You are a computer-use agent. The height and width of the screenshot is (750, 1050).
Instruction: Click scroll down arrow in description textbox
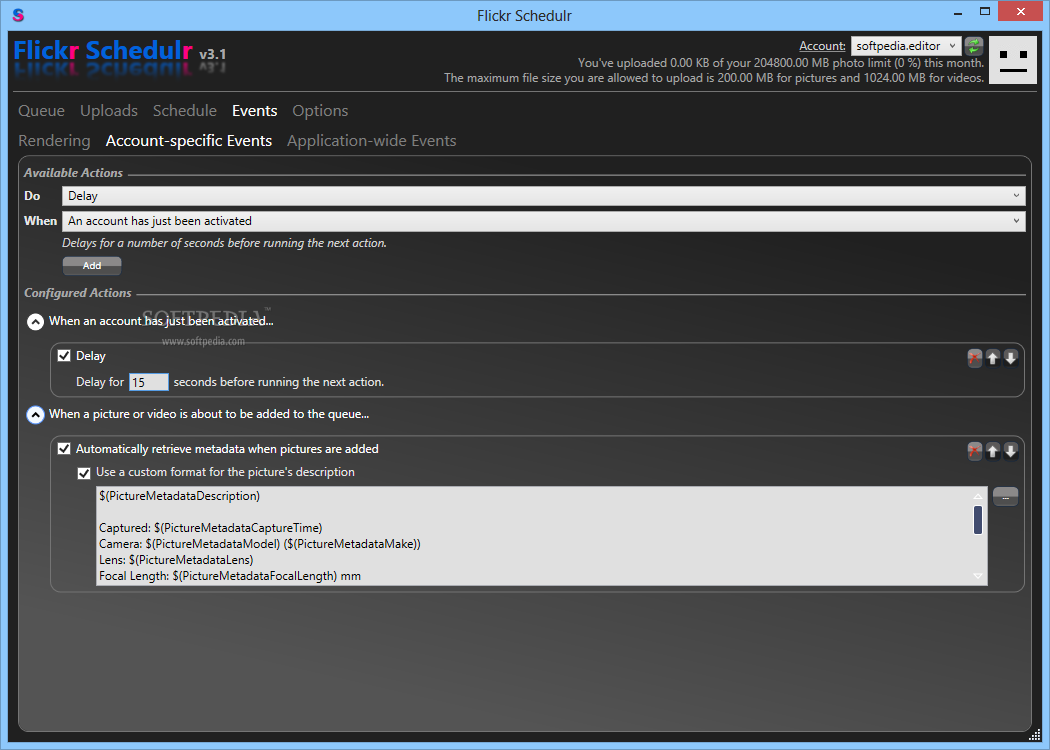click(x=978, y=576)
